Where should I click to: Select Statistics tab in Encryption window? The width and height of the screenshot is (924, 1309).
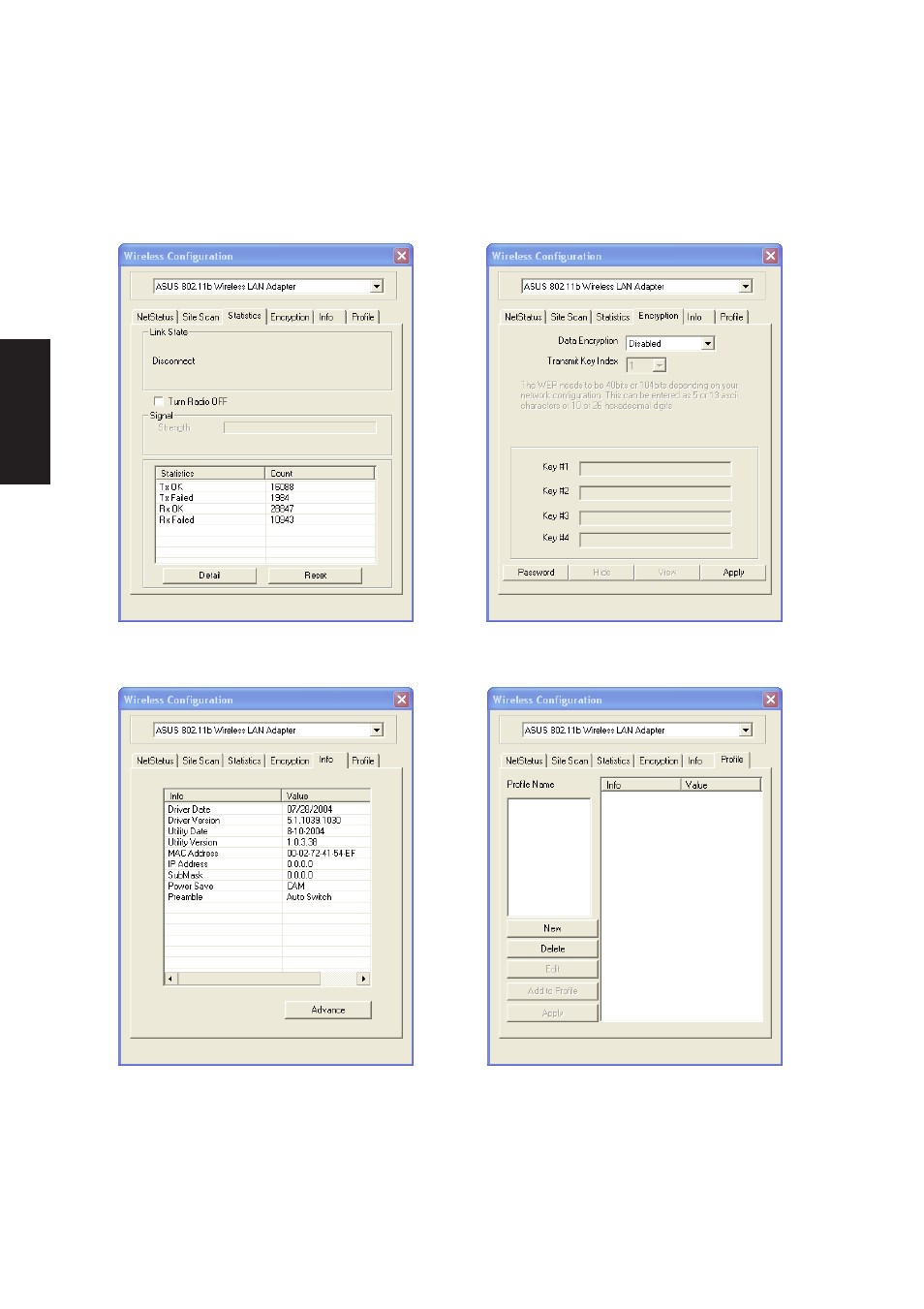613,317
